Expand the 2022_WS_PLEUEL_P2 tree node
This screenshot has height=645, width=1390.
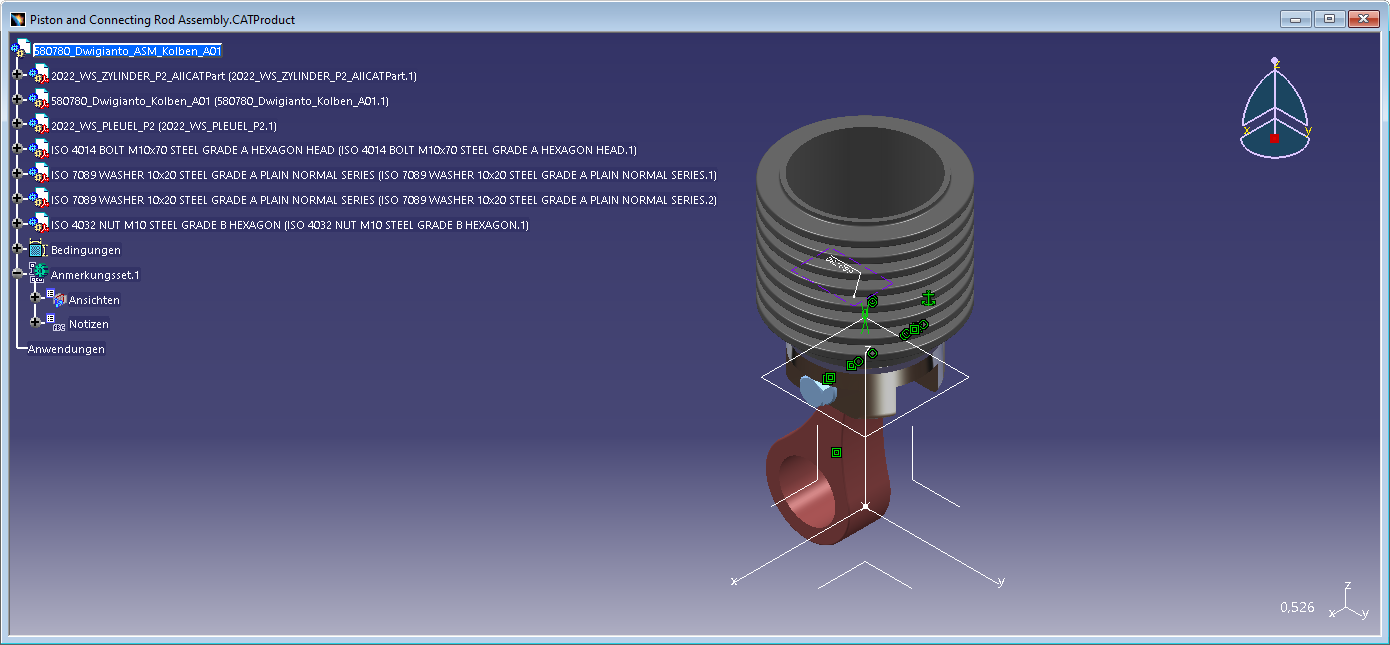point(17,125)
